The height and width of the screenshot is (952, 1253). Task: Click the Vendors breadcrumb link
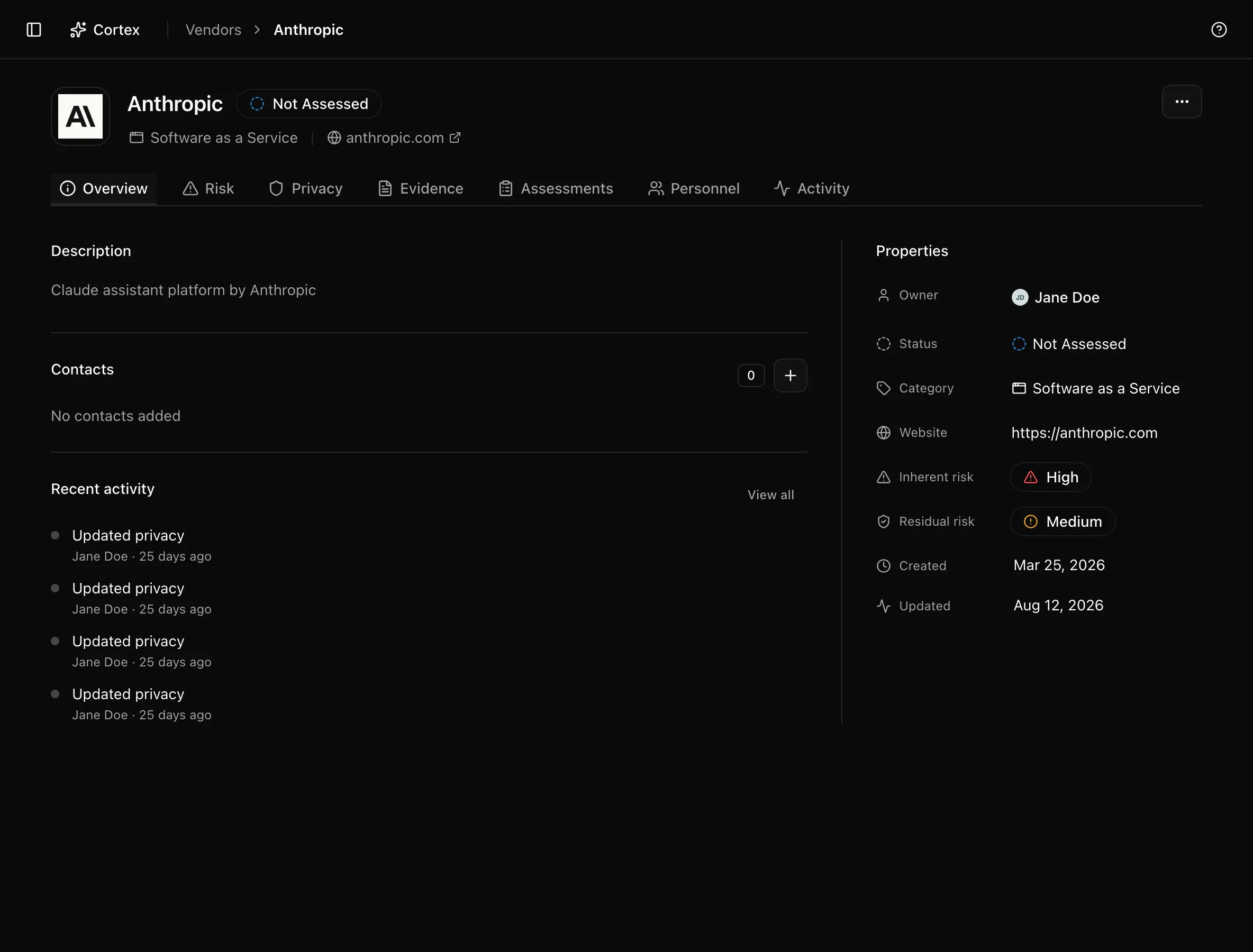213,30
